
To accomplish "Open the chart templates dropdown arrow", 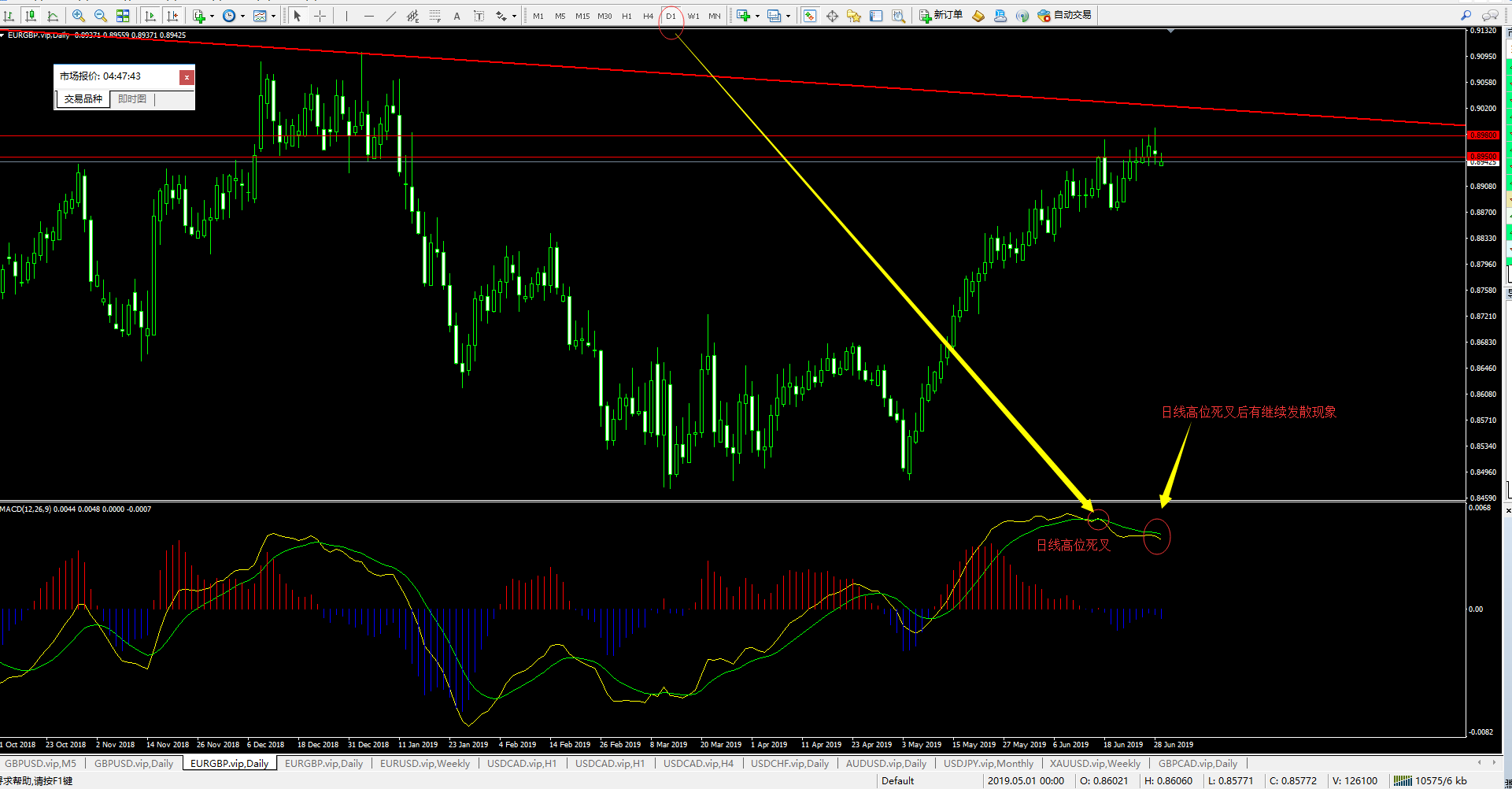I will tap(273, 16).
